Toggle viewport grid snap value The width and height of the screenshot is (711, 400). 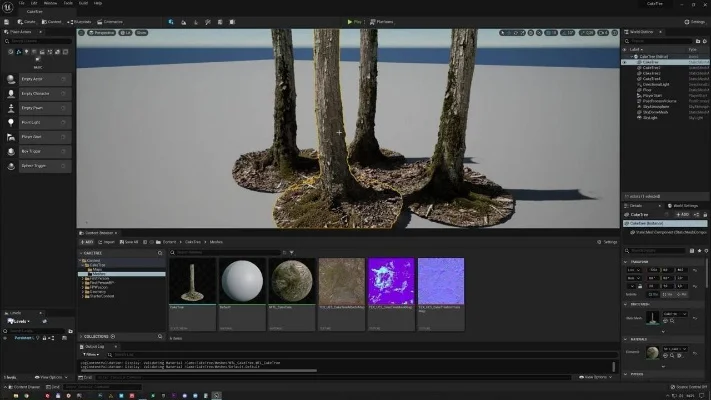(551, 33)
